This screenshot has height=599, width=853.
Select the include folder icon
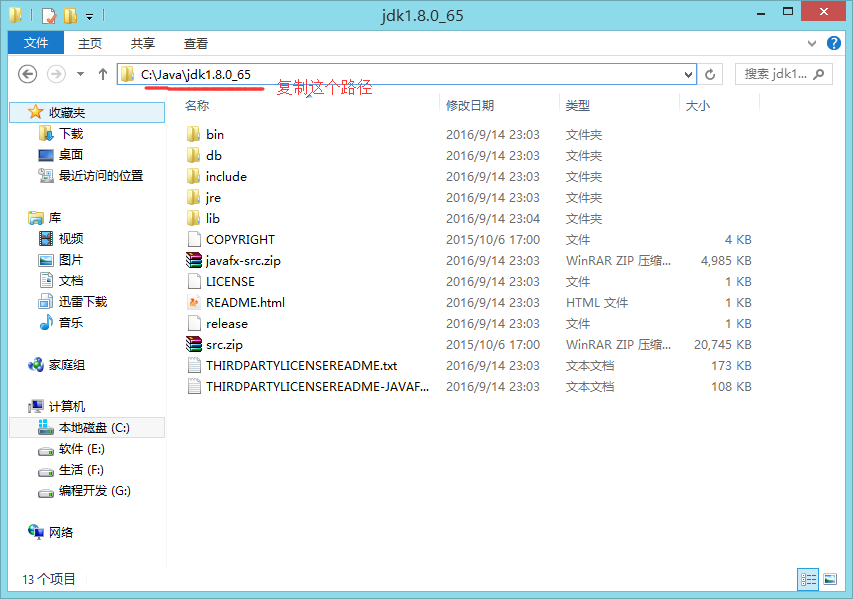point(194,176)
